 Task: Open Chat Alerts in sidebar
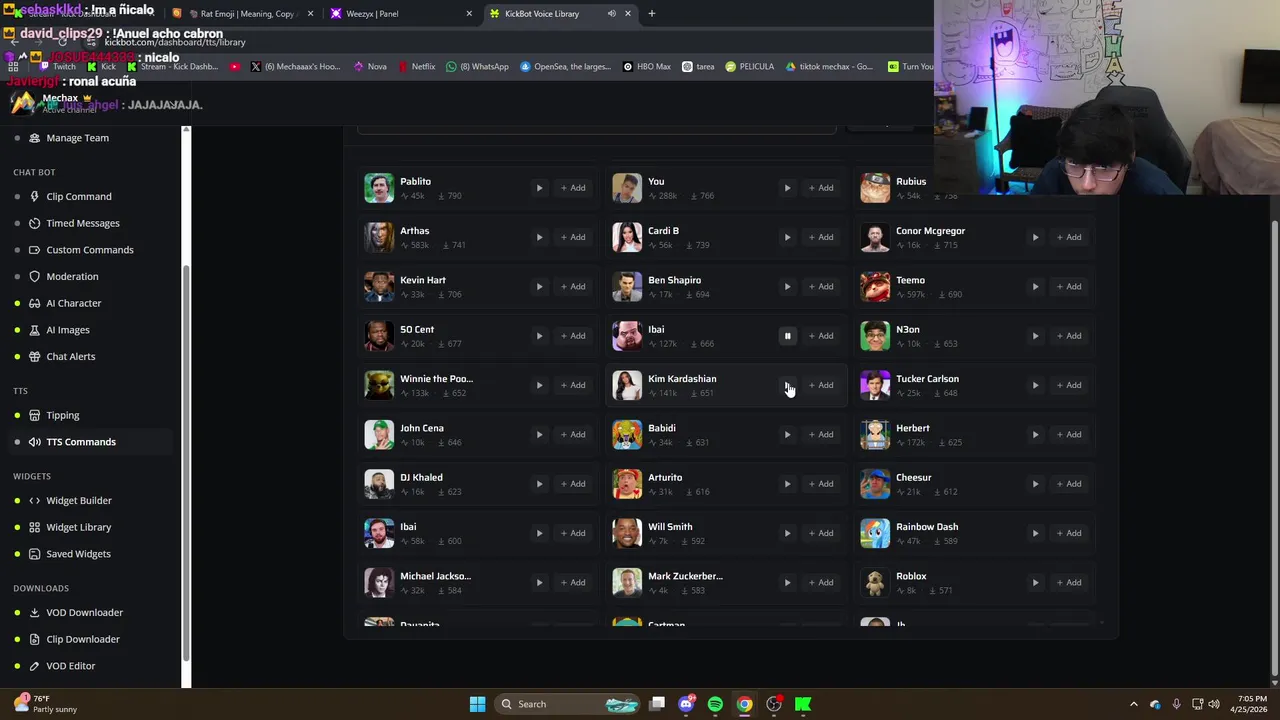point(70,356)
